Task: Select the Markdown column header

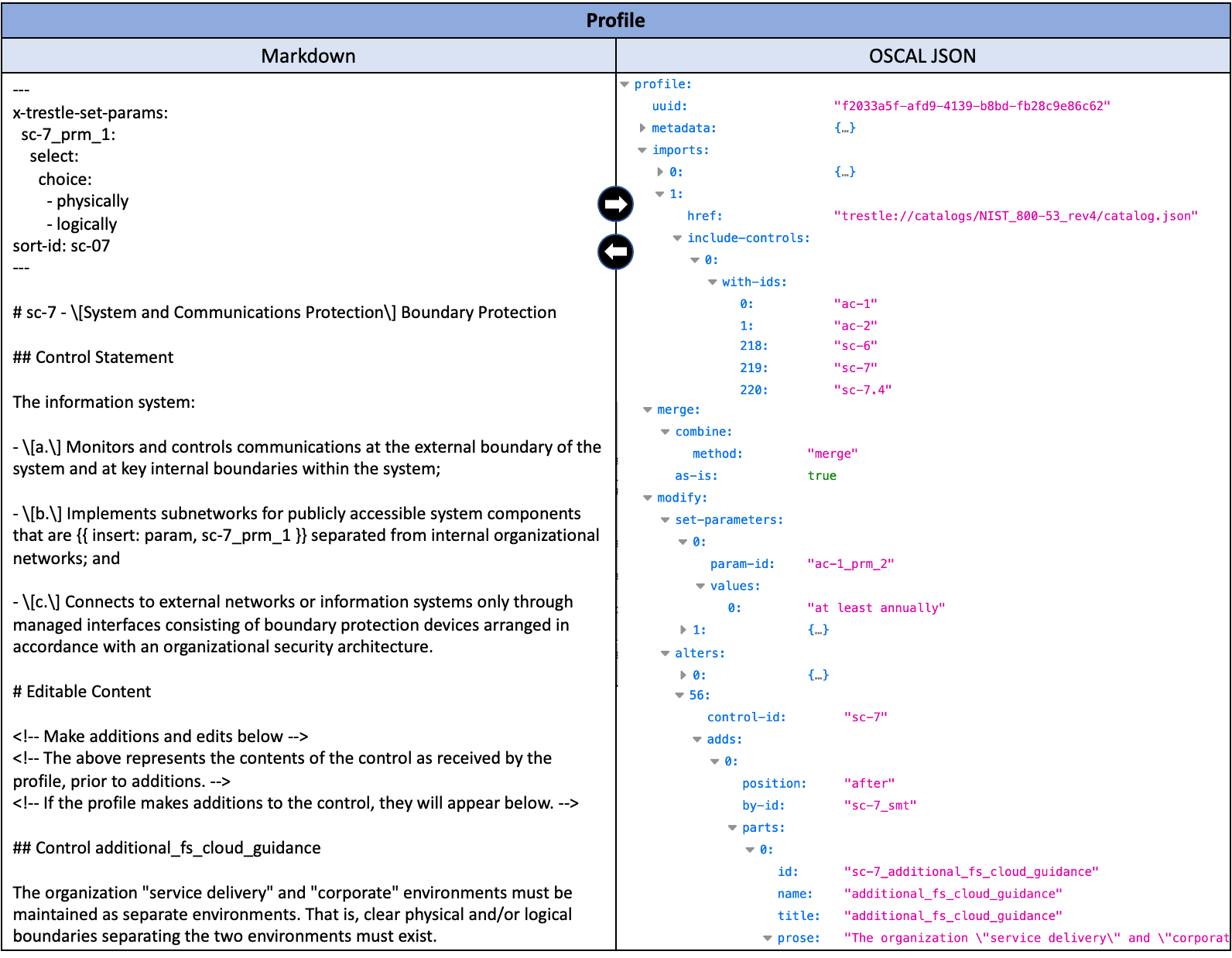Action: 308,56
